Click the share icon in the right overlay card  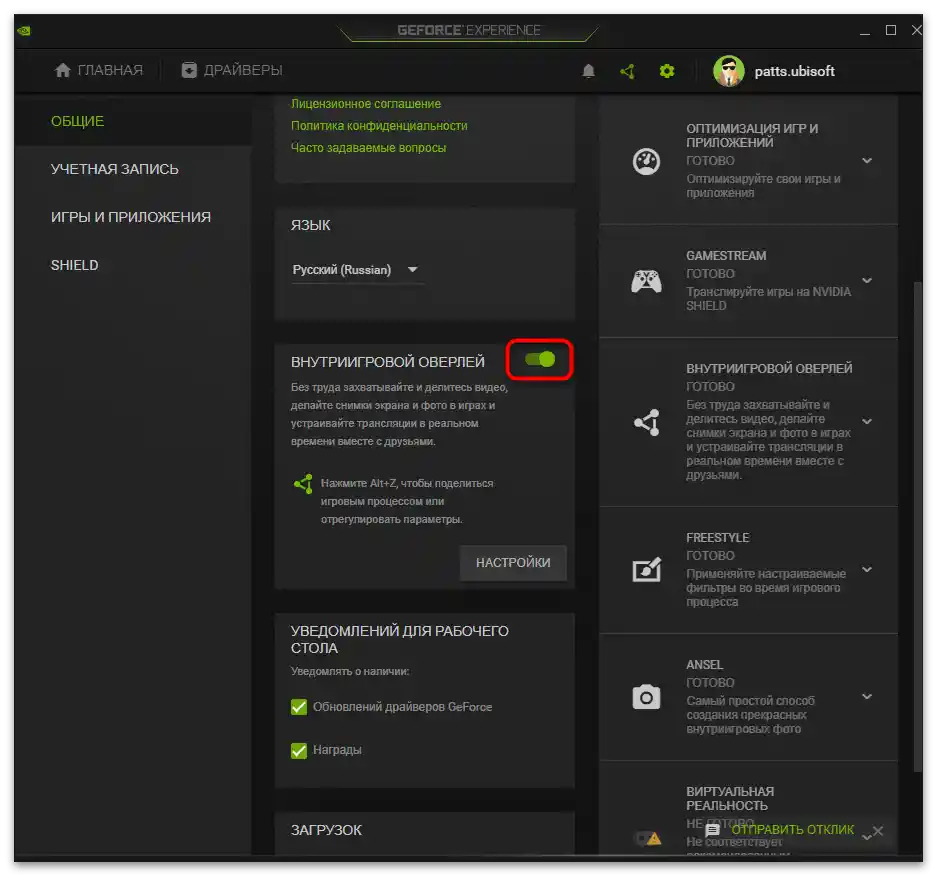tap(647, 422)
